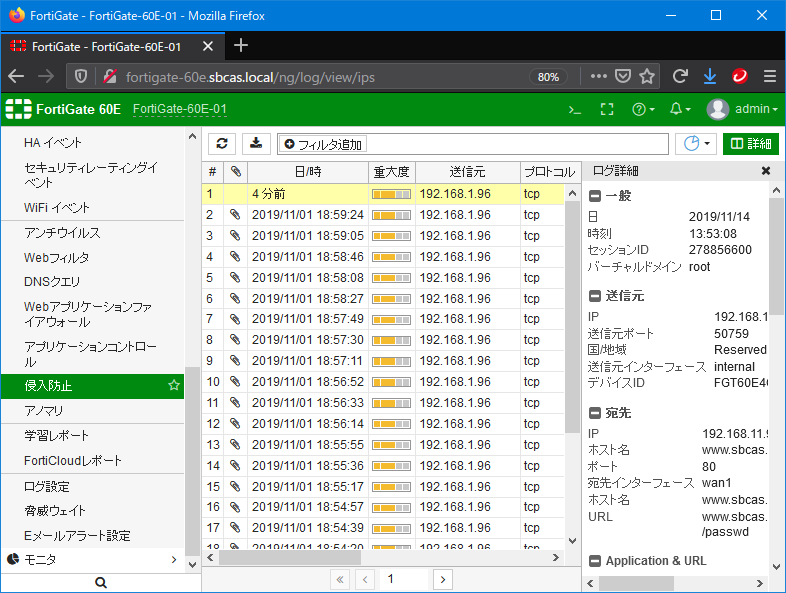Image resolution: width=786 pixels, height=593 pixels.
Task: Click the log download icon
Action: coord(256,144)
